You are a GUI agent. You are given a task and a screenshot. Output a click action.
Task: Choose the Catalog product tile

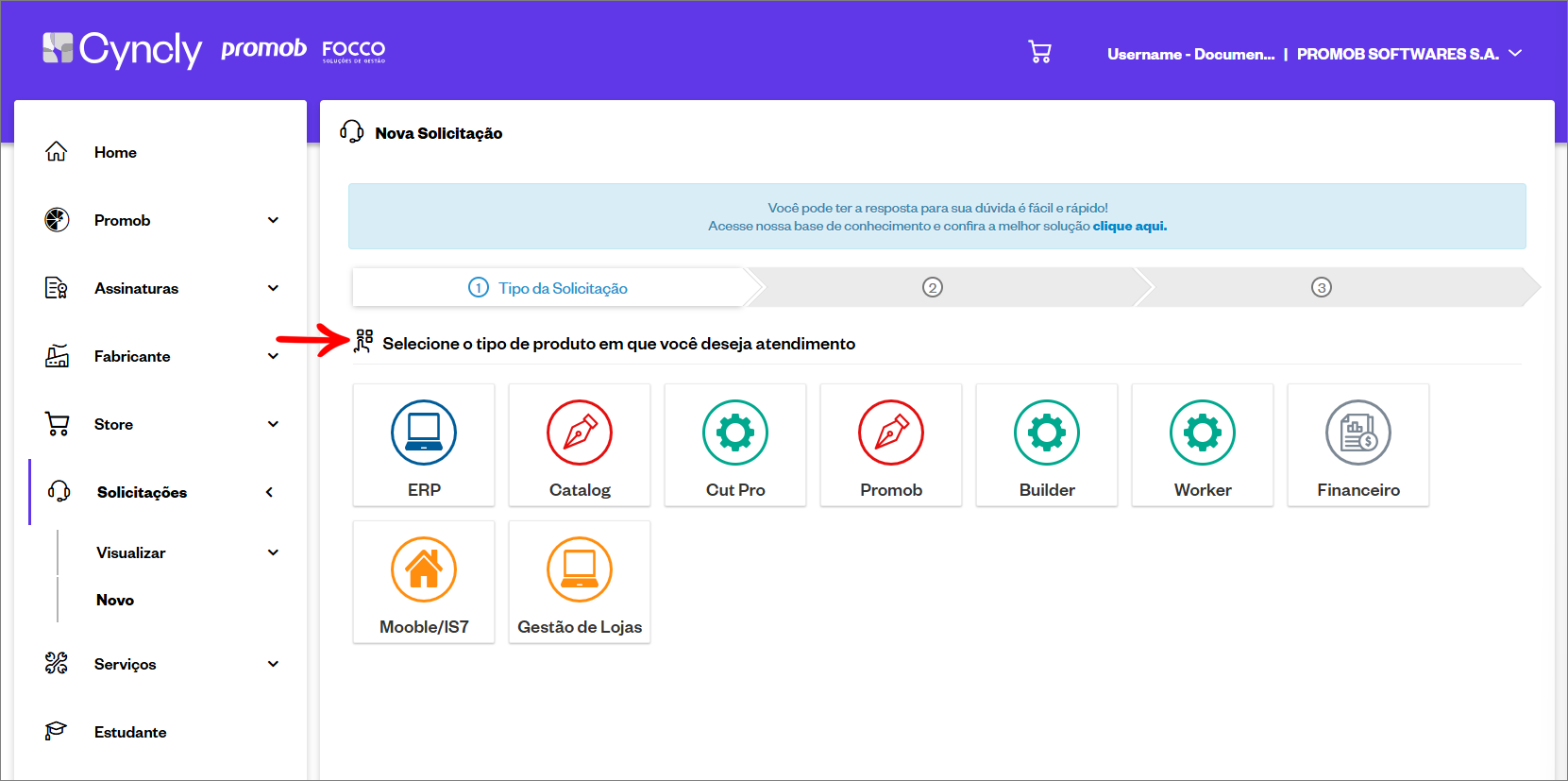pos(580,445)
